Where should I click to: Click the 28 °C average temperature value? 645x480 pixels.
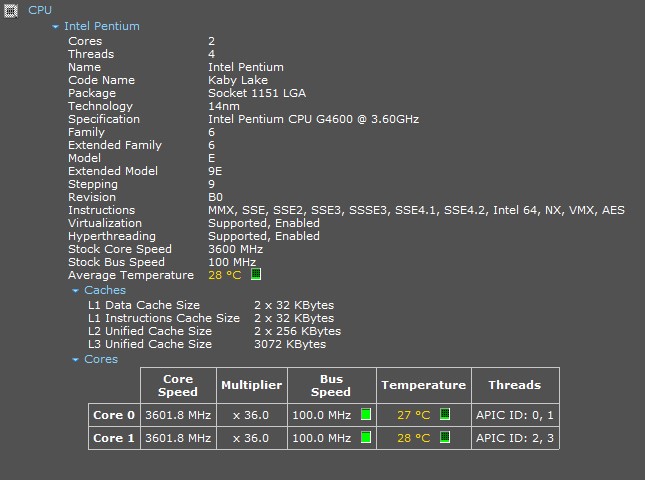(x=225, y=275)
